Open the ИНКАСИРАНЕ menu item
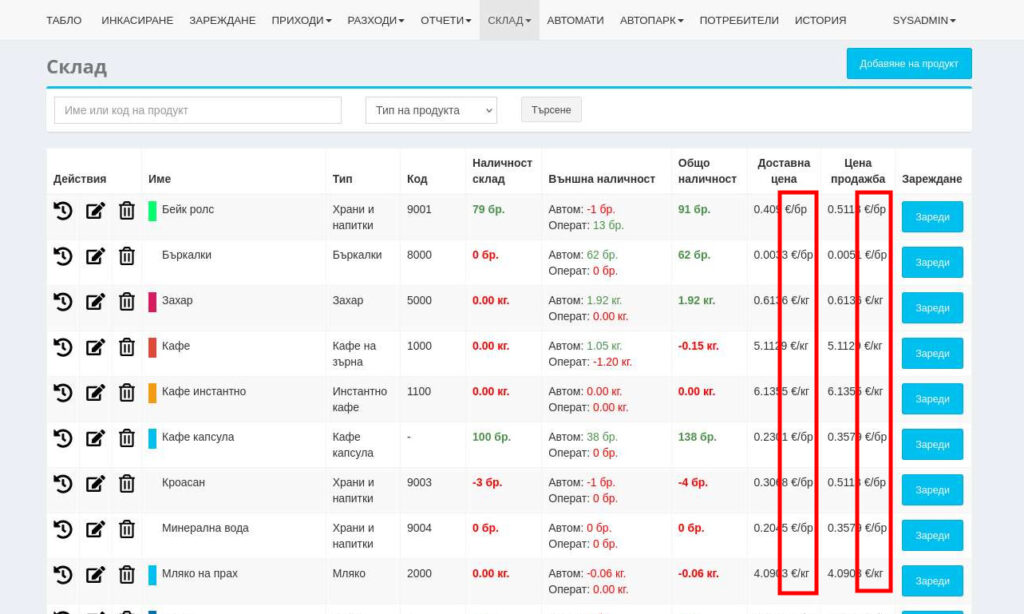Image resolution: width=1024 pixels, height=614 pixels. pos(137,20)
